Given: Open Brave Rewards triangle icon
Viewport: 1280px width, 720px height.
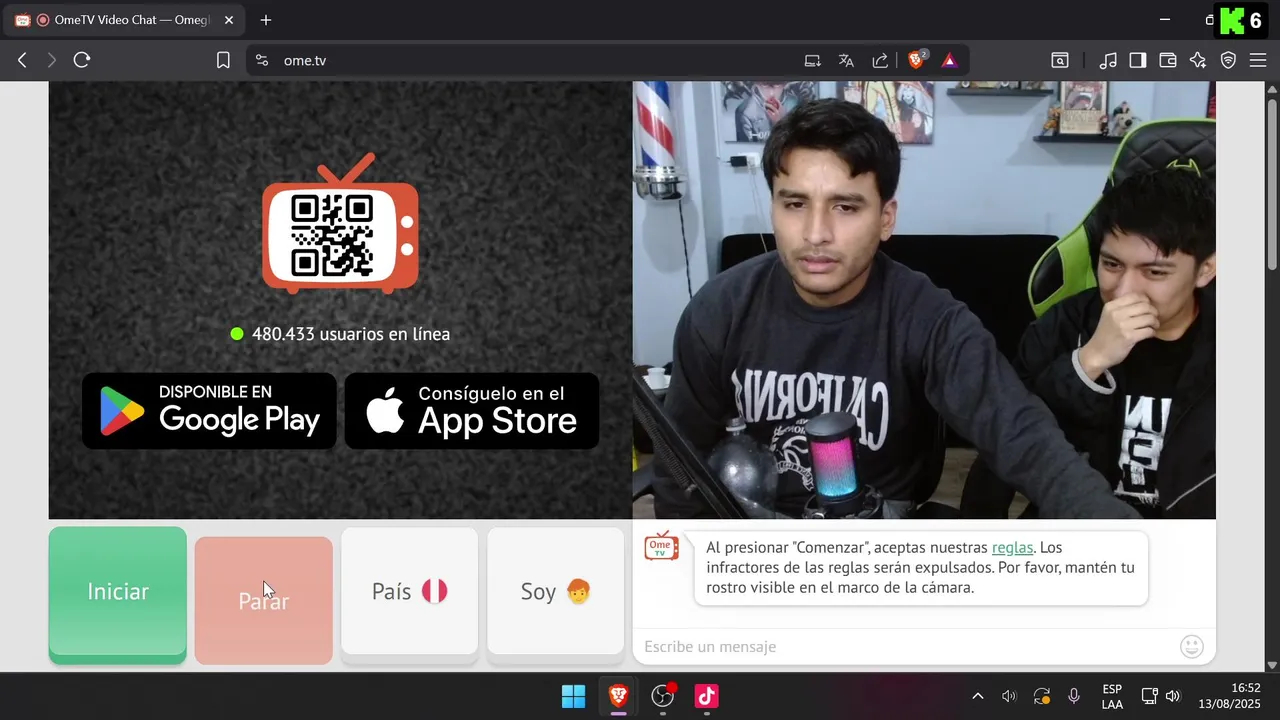Looking at the screenshot, I should point(949,60).
